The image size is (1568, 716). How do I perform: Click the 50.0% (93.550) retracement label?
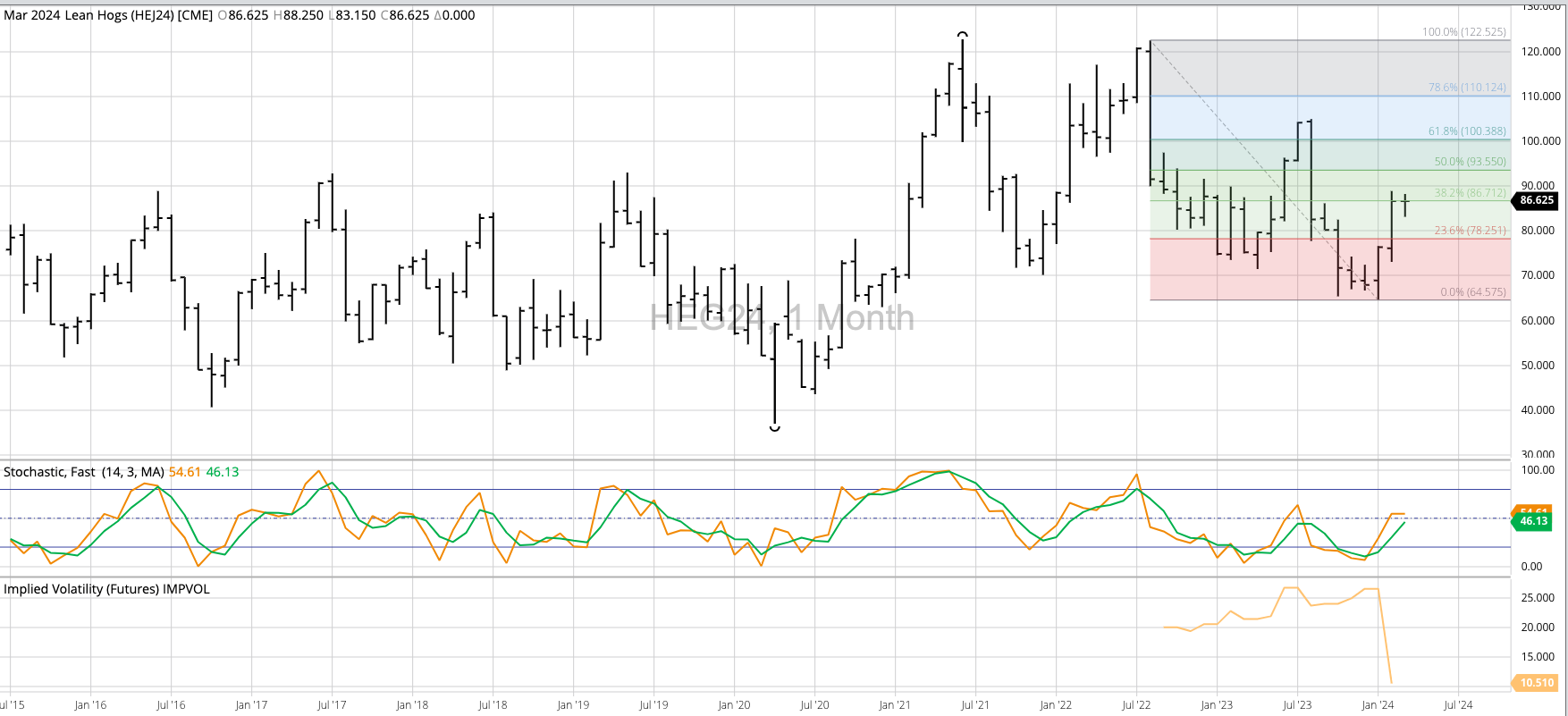click(x=1470, y=162)
